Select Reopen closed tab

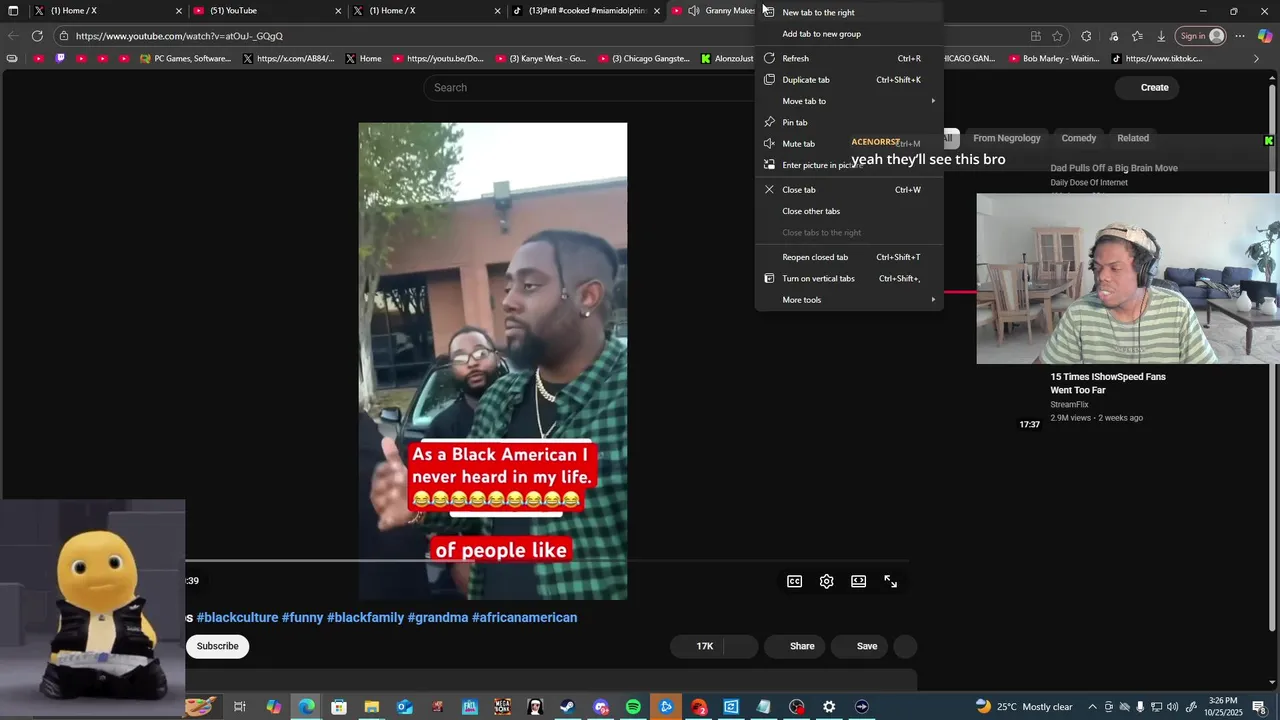pyautogui.click(x=849, y=257)
